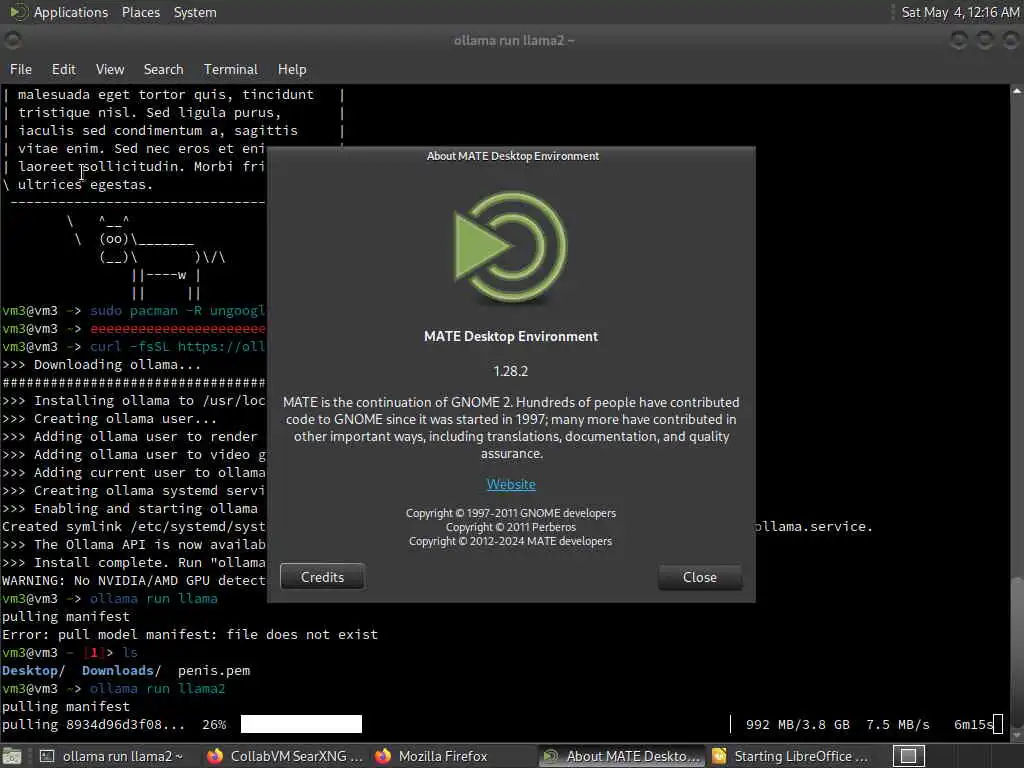Click the download progress bar at 26%
Screen dimensions: 1024x768
pos(301,724)
